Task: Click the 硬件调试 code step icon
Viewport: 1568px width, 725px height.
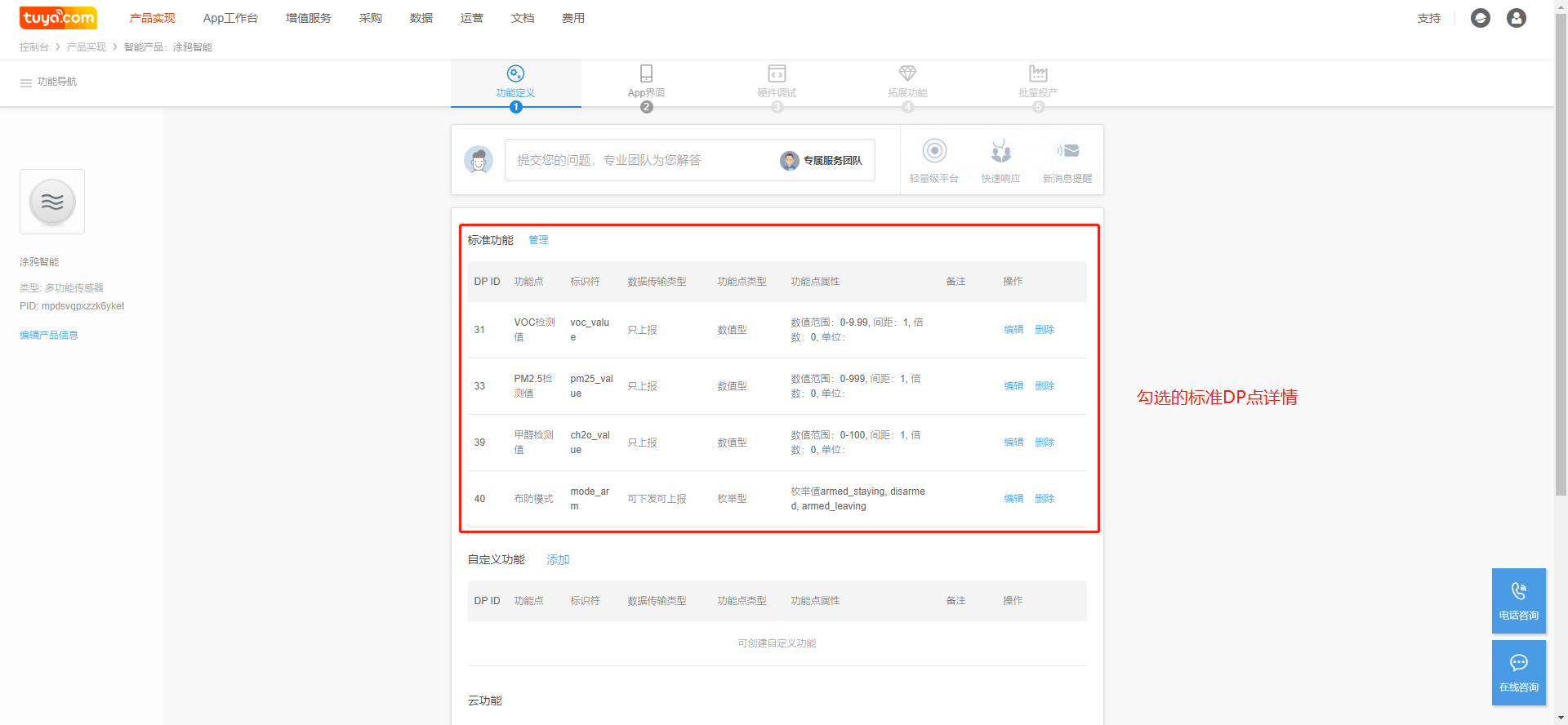Action: pyautogui.click(x=777, y=73)
